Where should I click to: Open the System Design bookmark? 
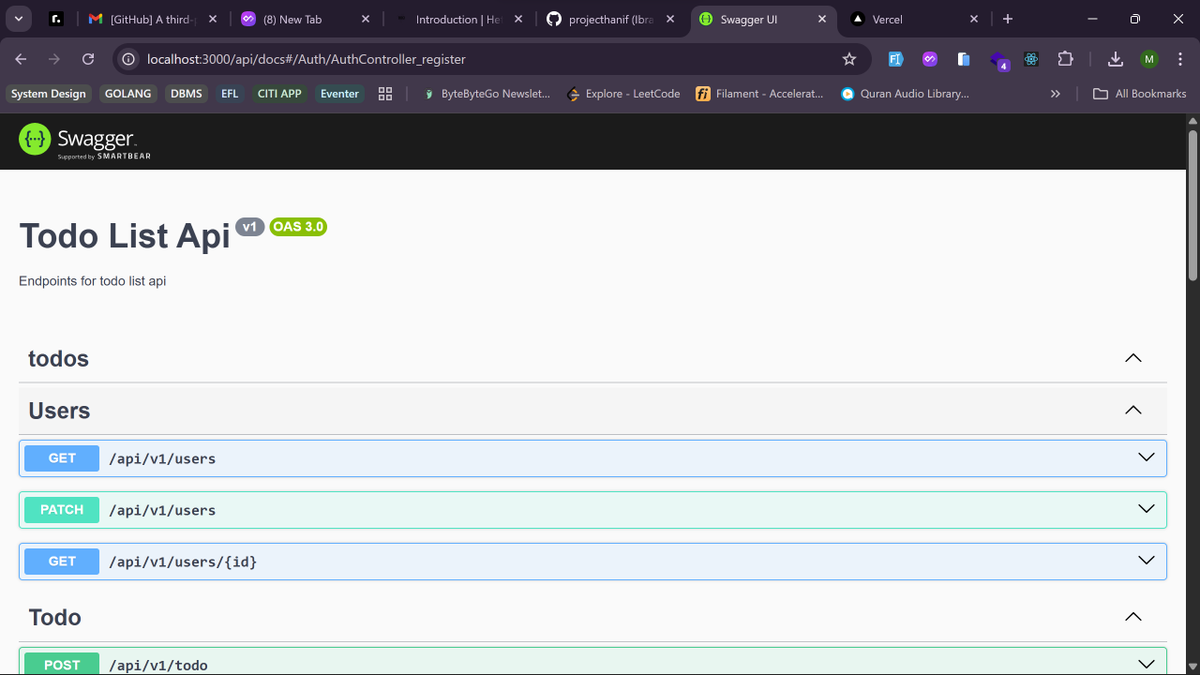(x=48, y=93)
